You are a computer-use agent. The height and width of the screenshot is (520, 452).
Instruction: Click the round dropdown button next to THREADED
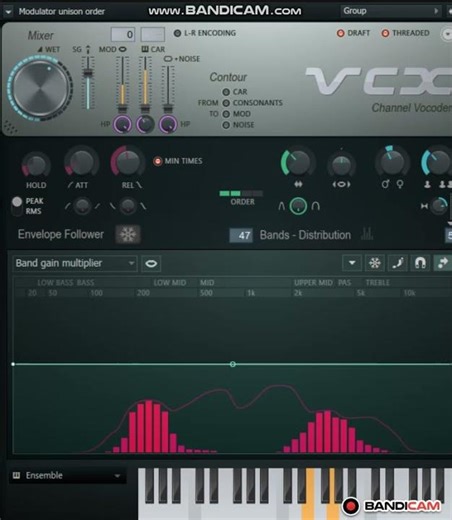pos(447,34)
